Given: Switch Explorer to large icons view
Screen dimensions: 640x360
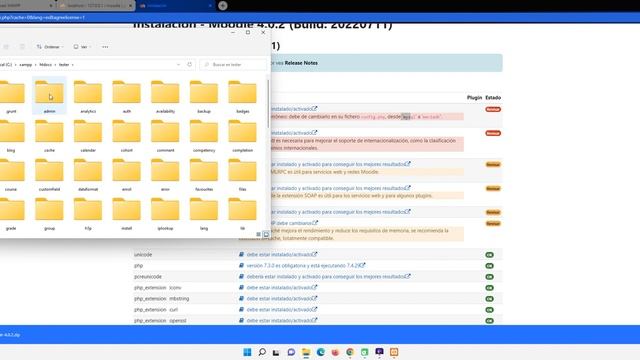Looking at the screenshot, I should 266,234.
